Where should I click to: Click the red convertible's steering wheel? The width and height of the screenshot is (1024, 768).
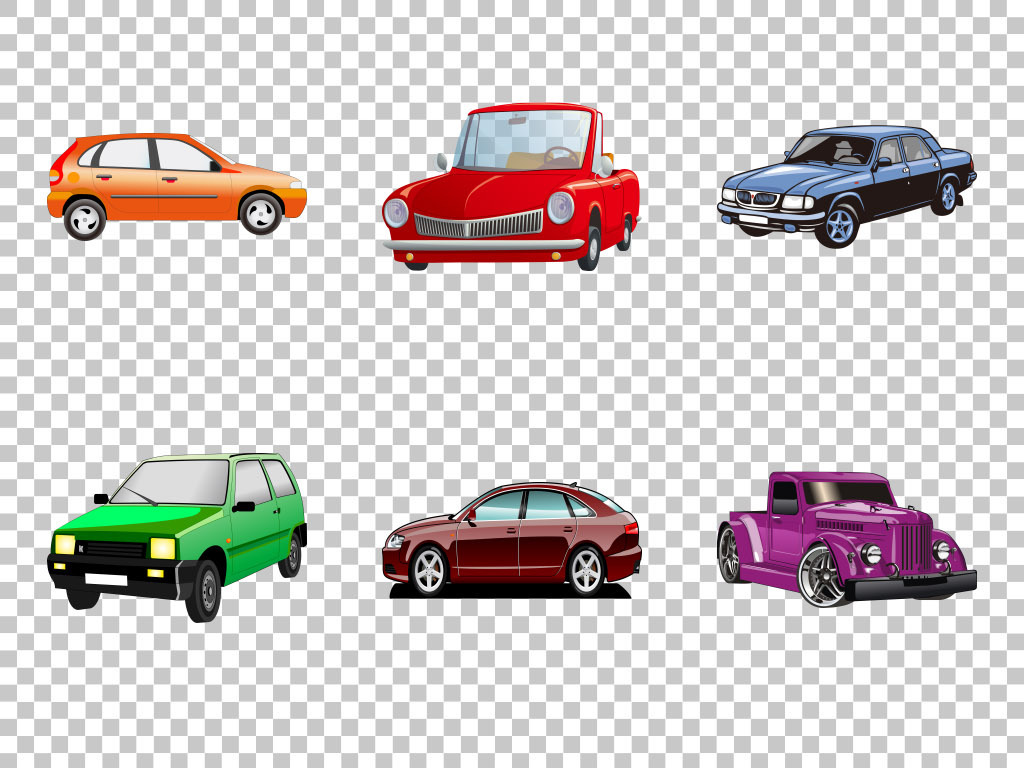click(x=560, y=156)
